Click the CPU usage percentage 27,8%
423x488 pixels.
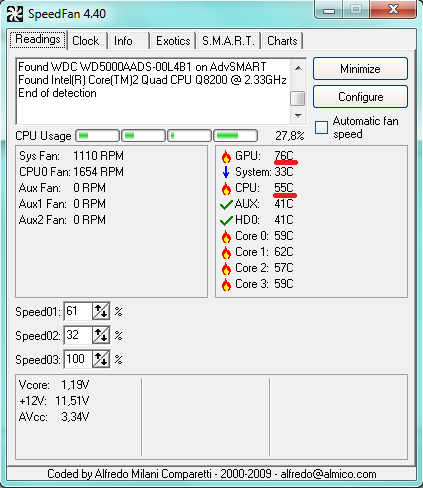click(290, 136)
